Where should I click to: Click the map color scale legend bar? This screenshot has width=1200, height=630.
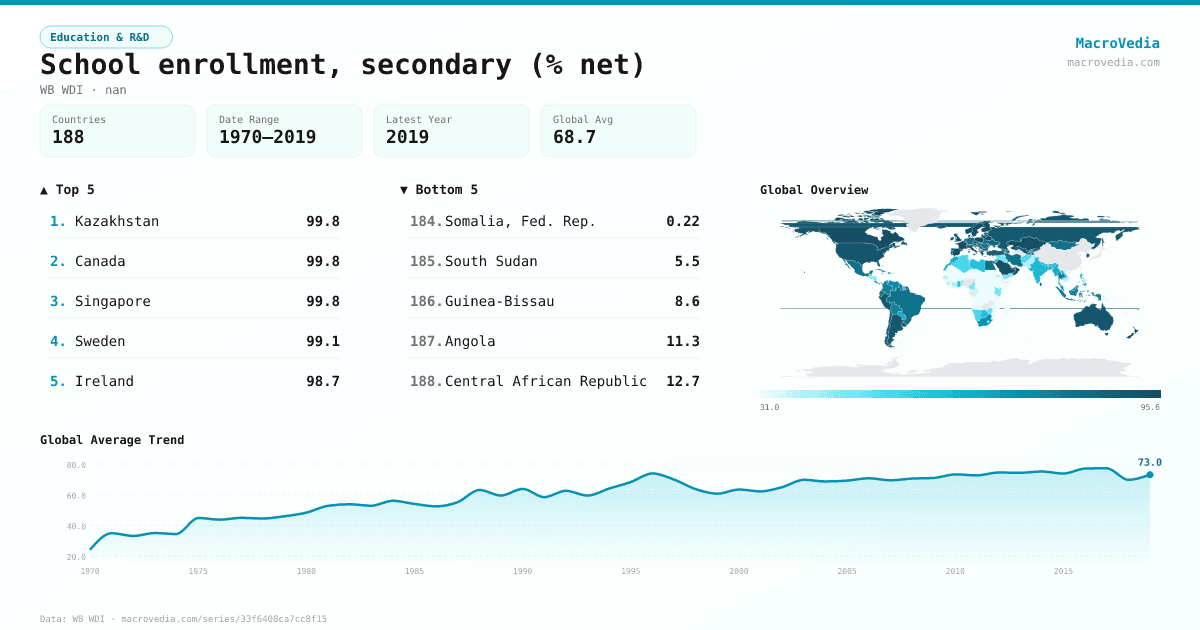coord(960,394)
